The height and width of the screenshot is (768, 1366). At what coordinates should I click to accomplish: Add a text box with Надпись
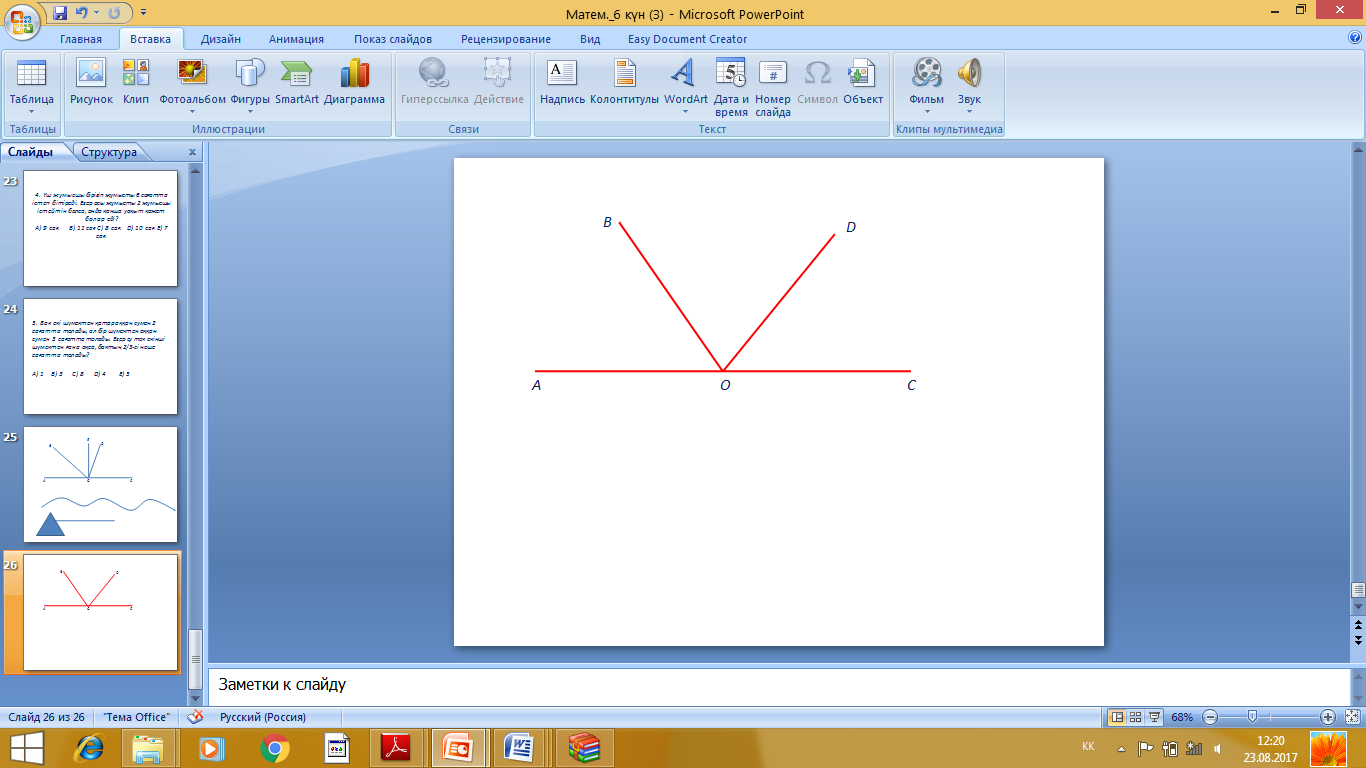click(562, 74)
